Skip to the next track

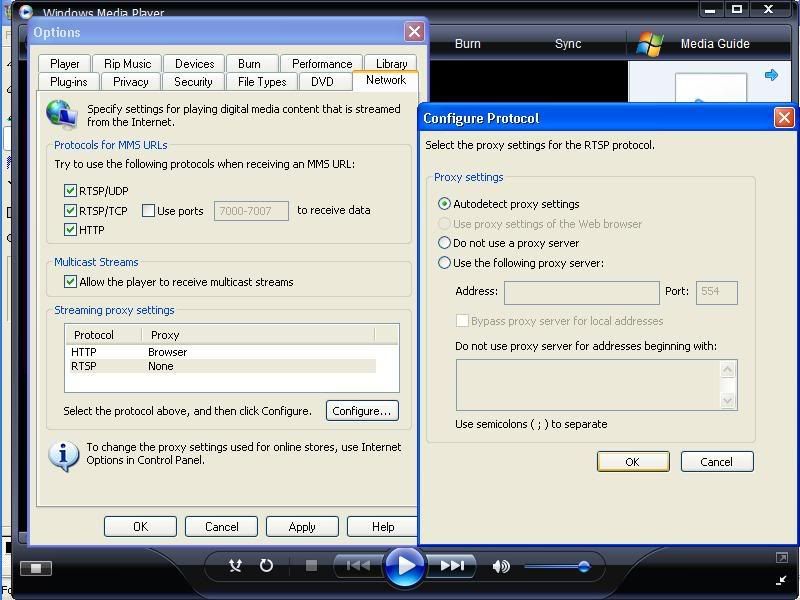point(451,565)
